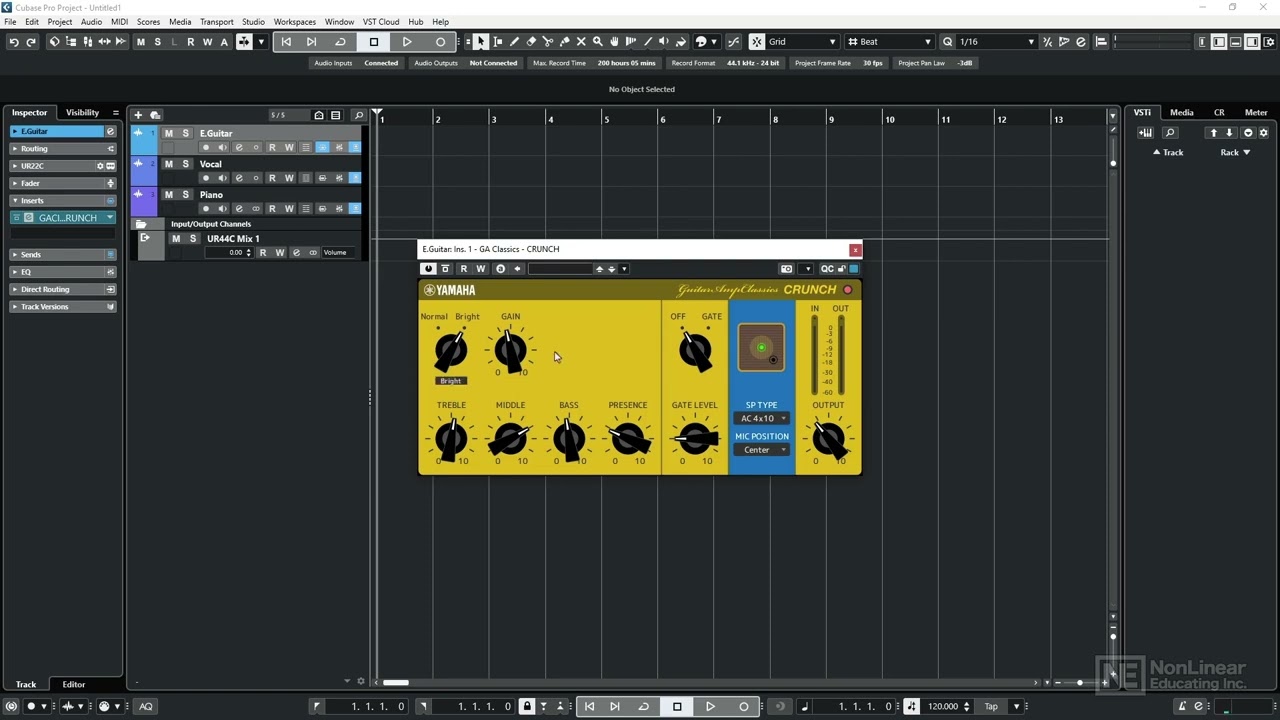
Task: Open the Grid snap type dropdown
Action: click(800, 42)
